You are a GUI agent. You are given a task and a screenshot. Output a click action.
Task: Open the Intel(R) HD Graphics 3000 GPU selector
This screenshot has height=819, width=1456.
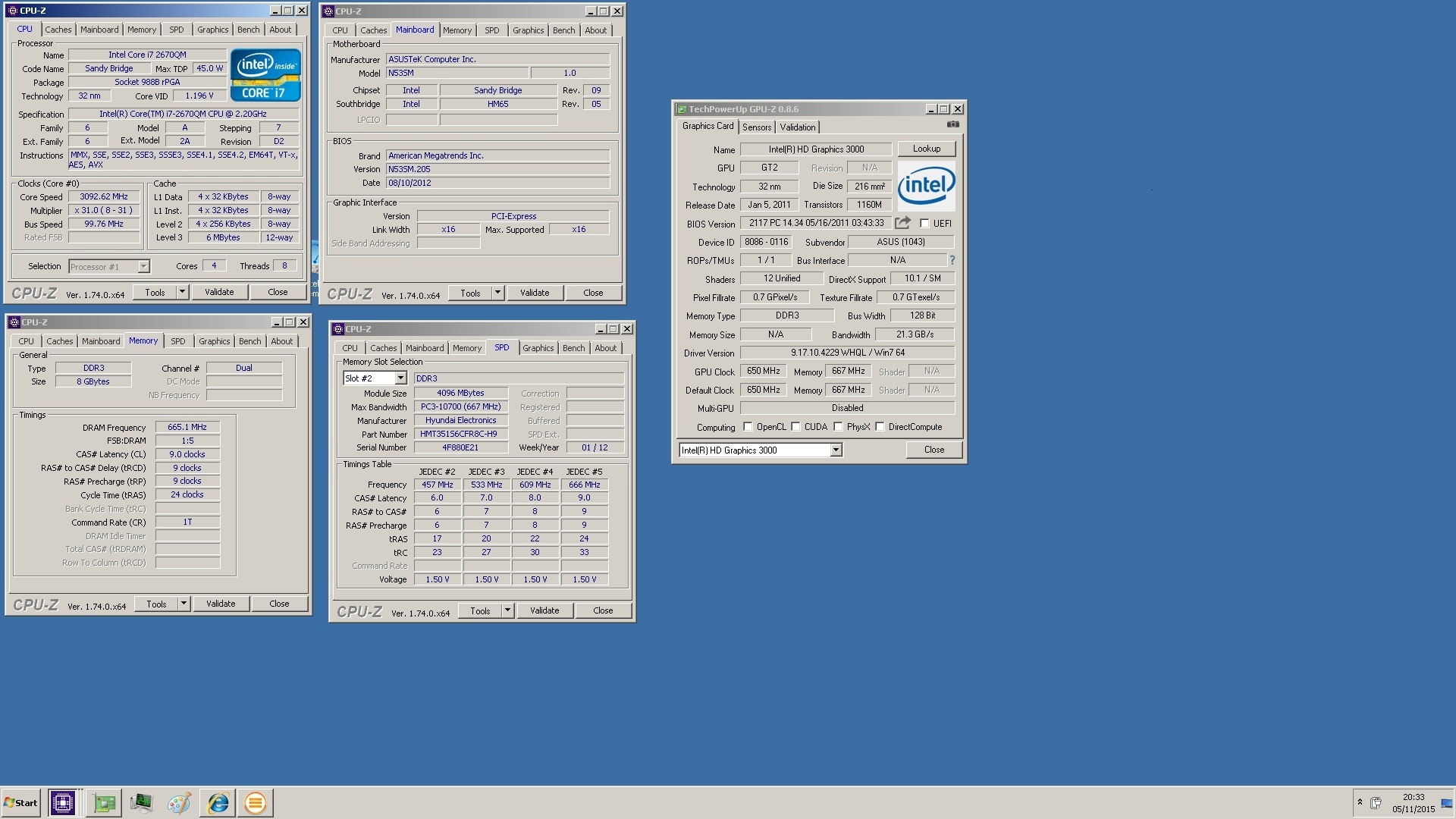click(836, 450)
